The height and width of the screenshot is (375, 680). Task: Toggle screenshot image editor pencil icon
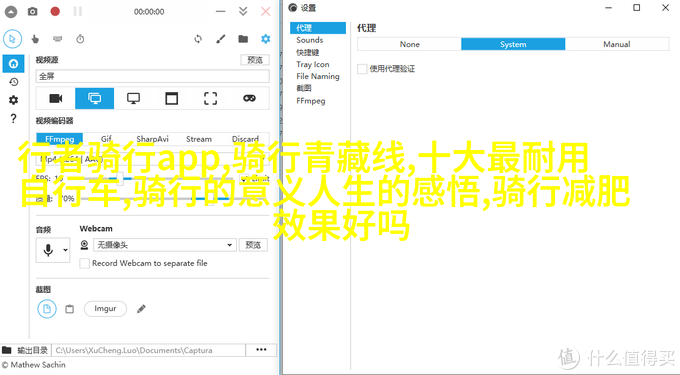[x=141, y=309]
